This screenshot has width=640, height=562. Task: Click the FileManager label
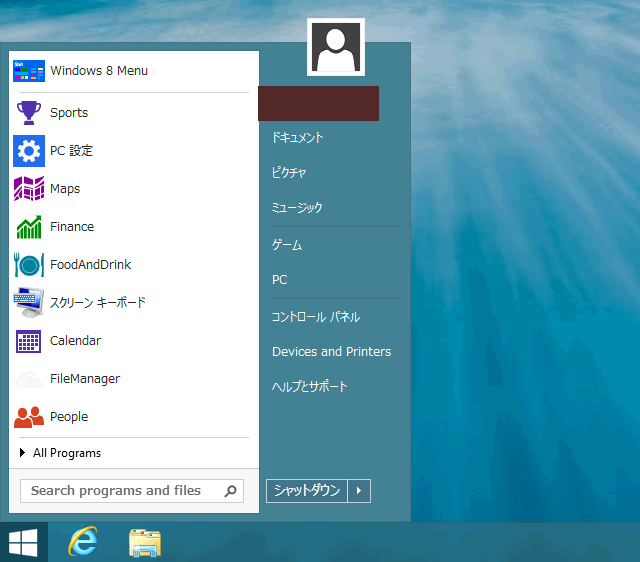[85, 379]
